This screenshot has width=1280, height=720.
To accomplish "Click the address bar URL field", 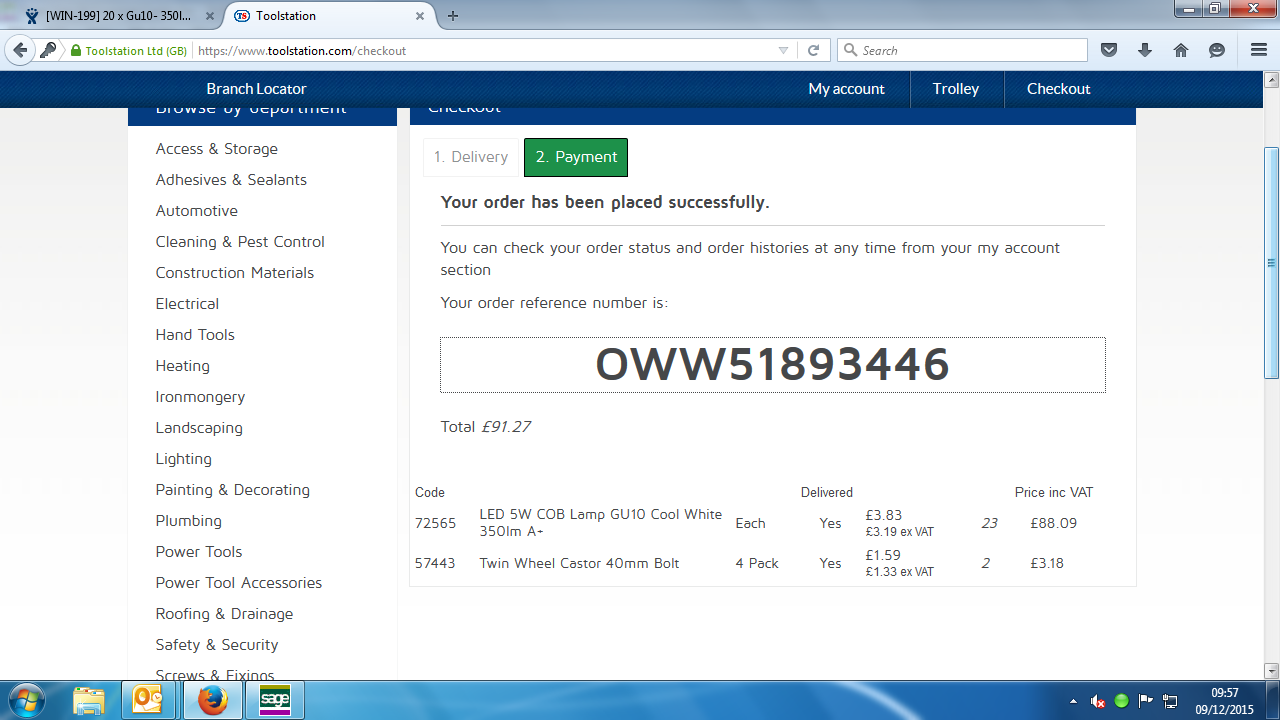I will click(485, 50).
